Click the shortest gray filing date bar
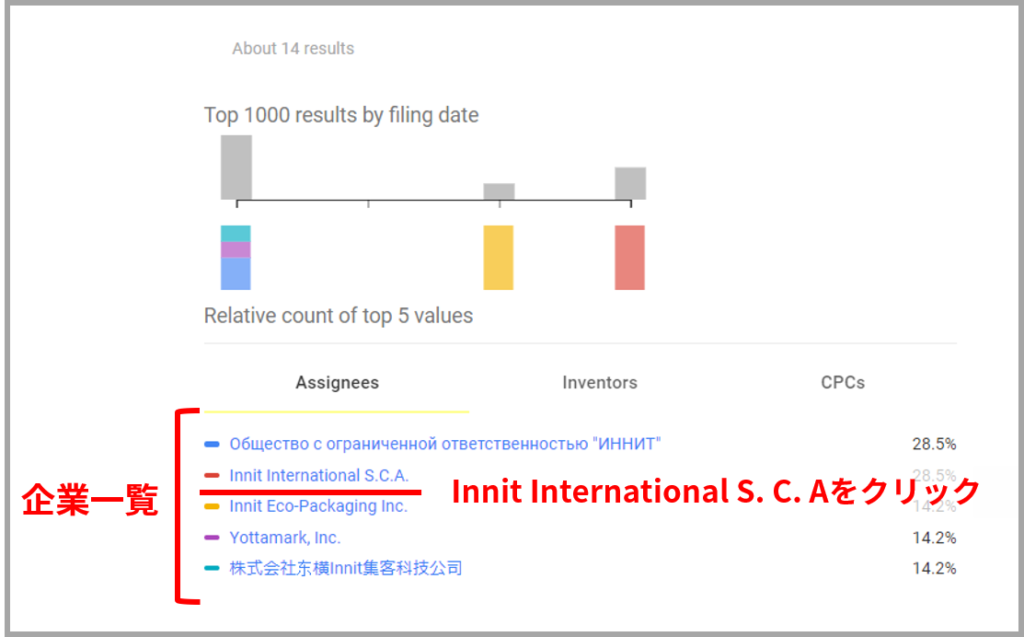 [499, 191]
